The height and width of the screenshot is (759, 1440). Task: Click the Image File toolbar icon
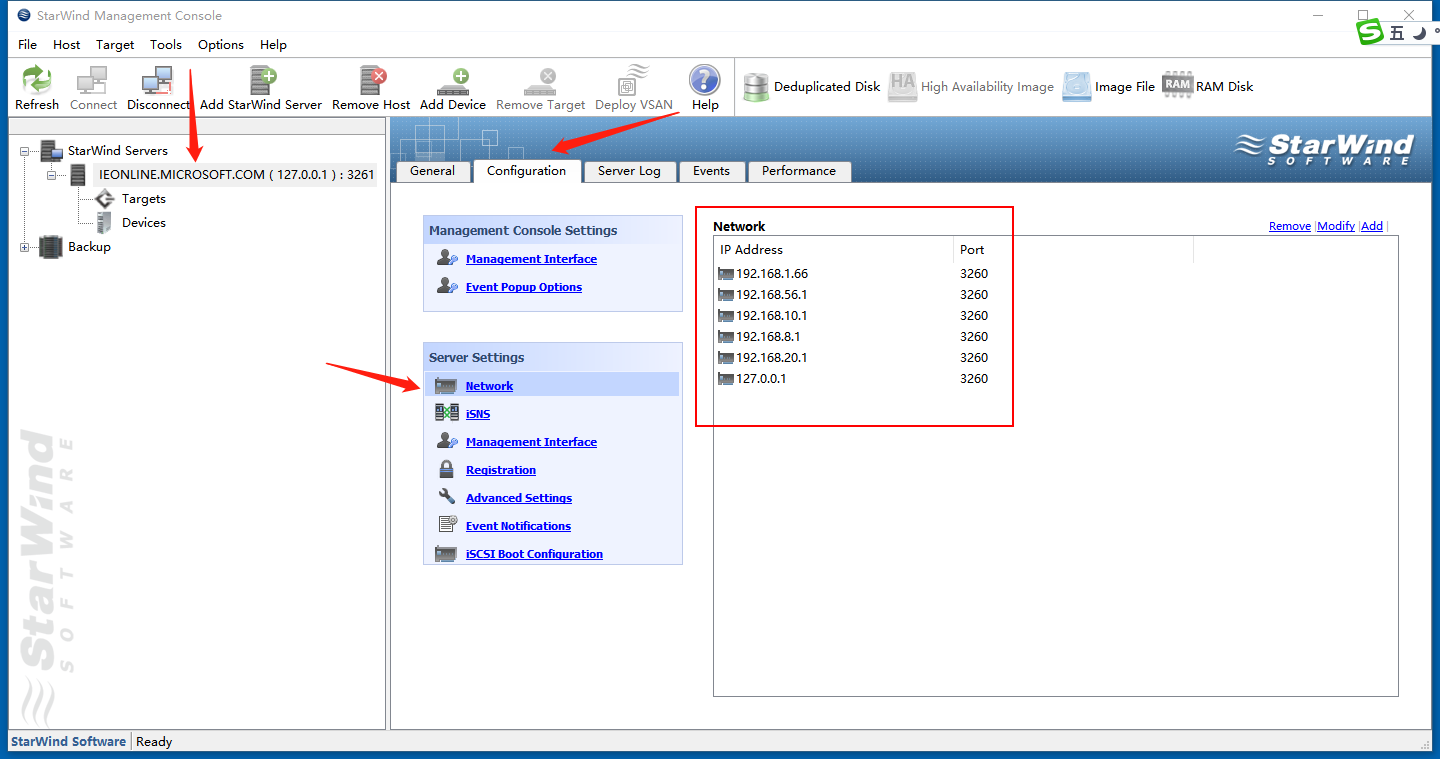[1077, 87]
